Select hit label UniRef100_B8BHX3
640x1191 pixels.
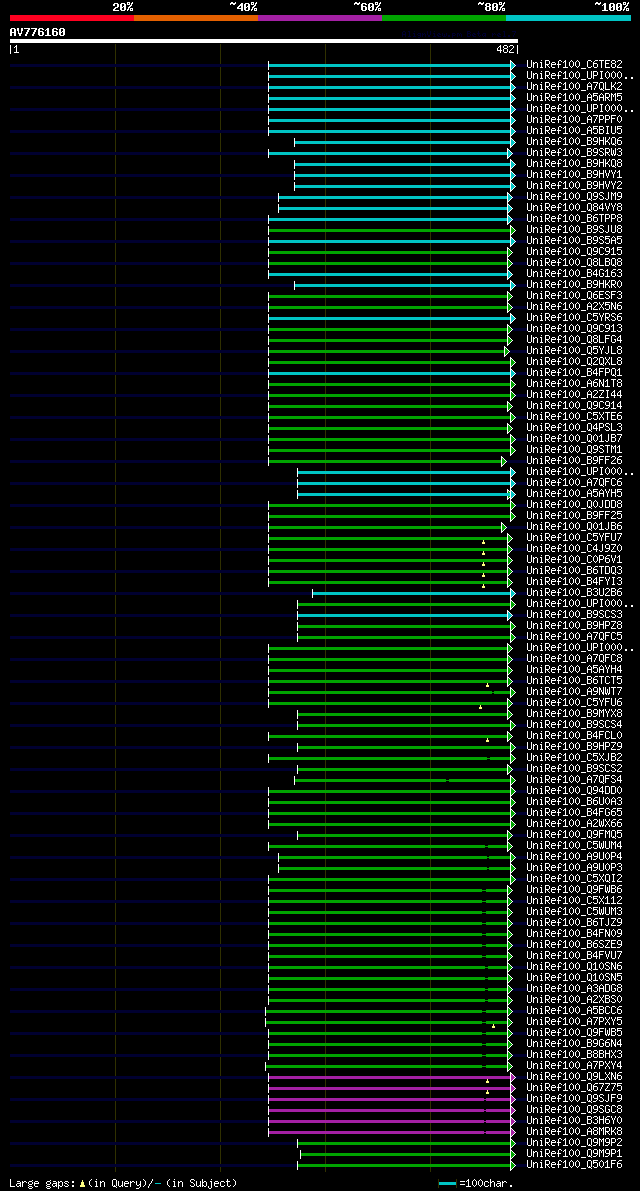coord(574,1056)
